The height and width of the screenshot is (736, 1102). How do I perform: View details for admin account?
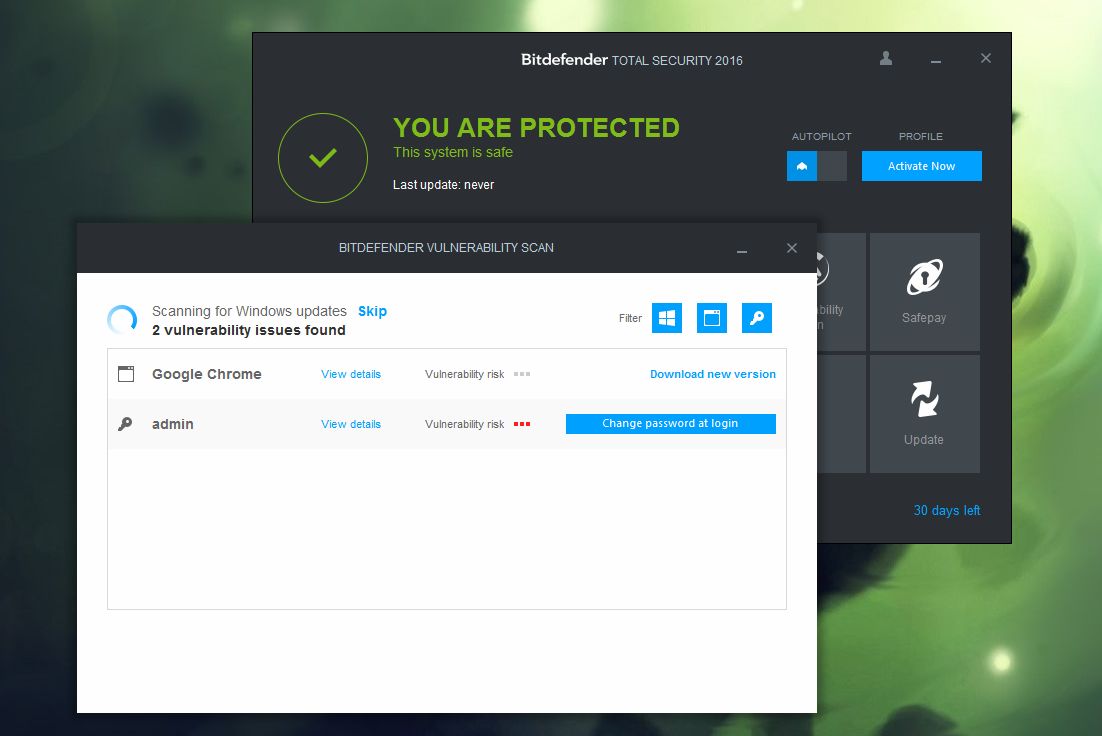click(351, 424)
